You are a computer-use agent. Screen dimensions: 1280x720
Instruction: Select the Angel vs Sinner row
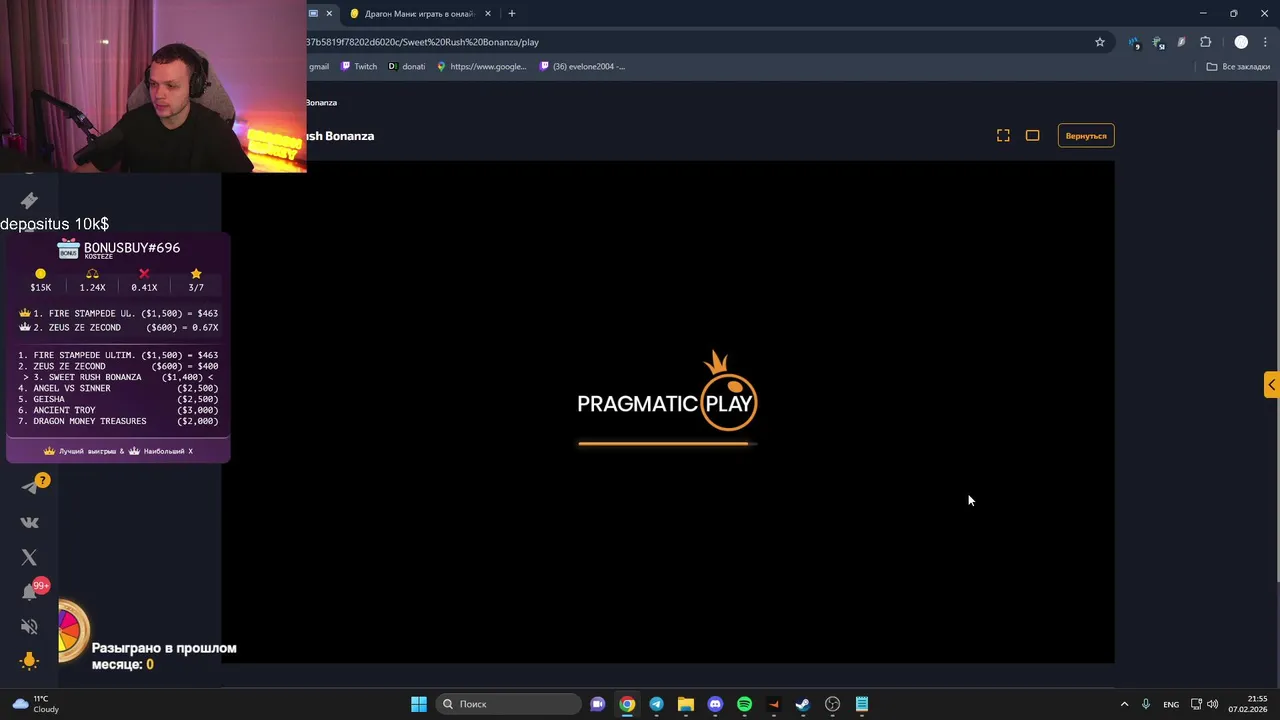[x=118, y=388]
